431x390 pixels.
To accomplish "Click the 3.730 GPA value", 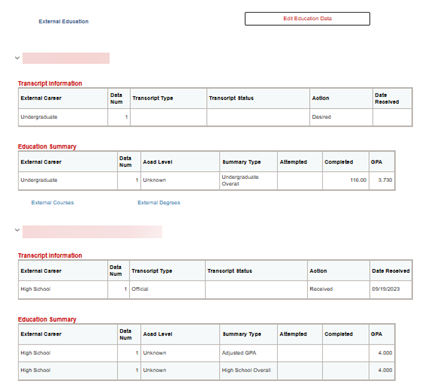I will point(385,180).
